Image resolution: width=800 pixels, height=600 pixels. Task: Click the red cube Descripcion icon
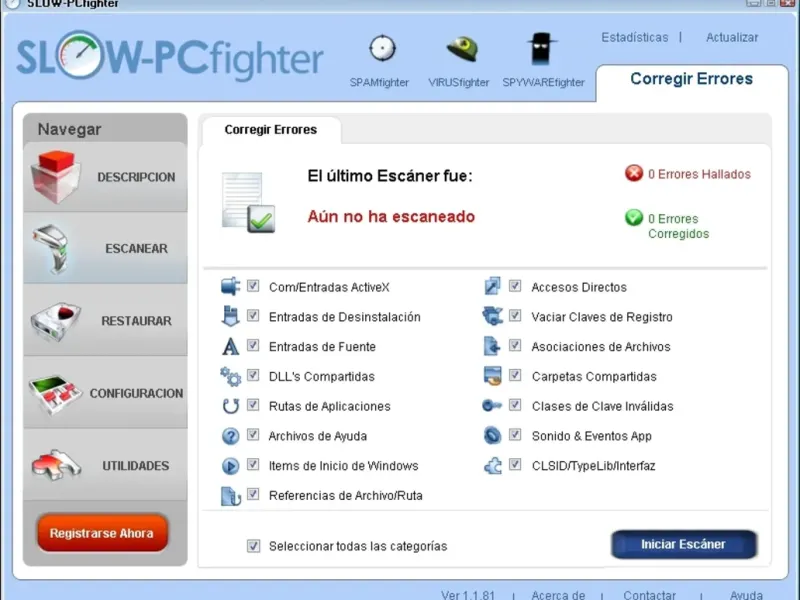55,177
